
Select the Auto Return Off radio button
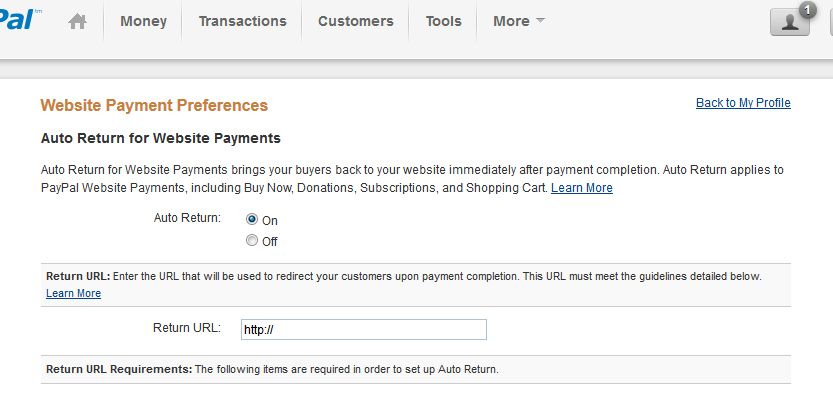252,241
